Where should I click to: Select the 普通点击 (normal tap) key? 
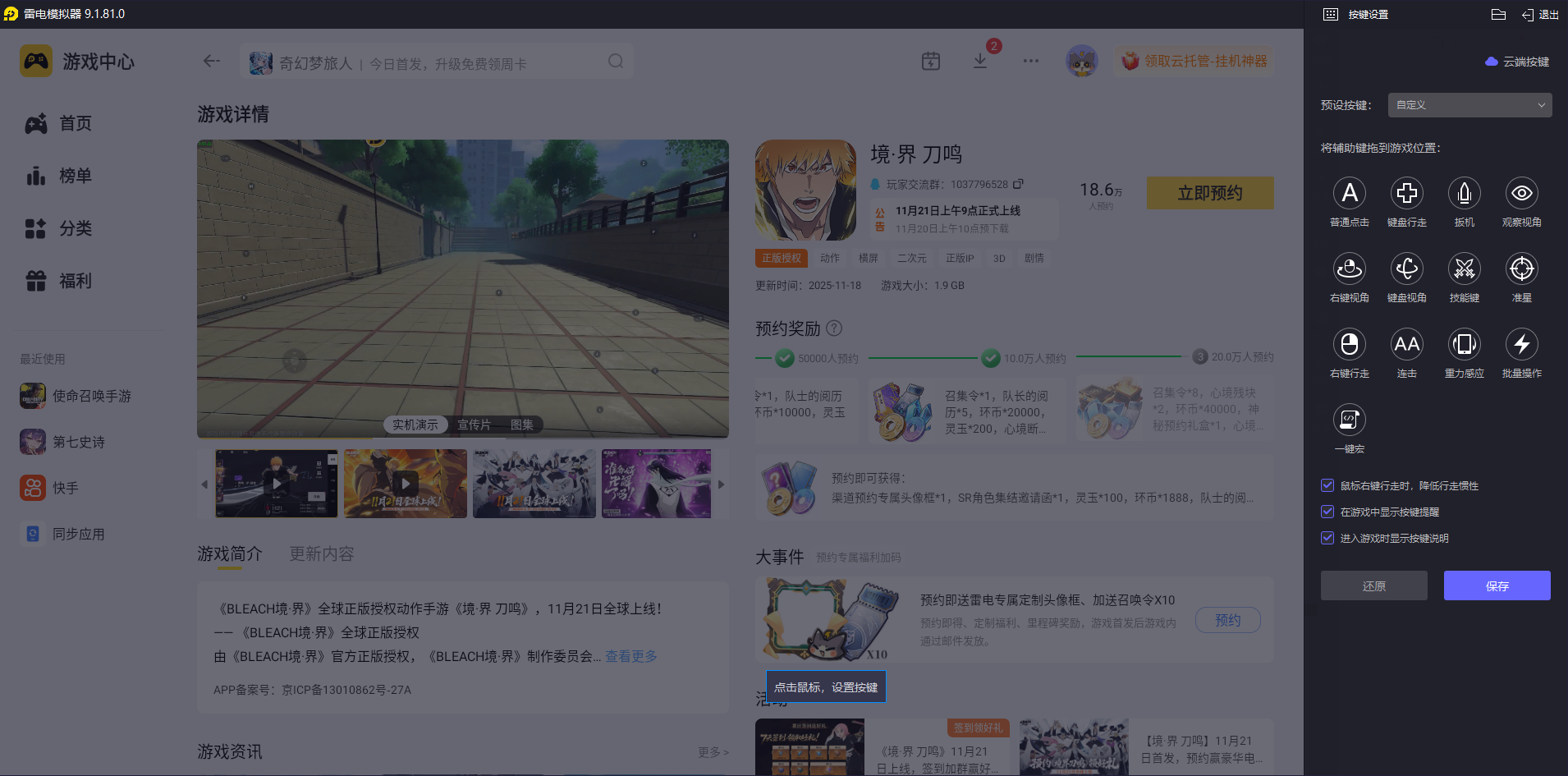coord(1350,193)
